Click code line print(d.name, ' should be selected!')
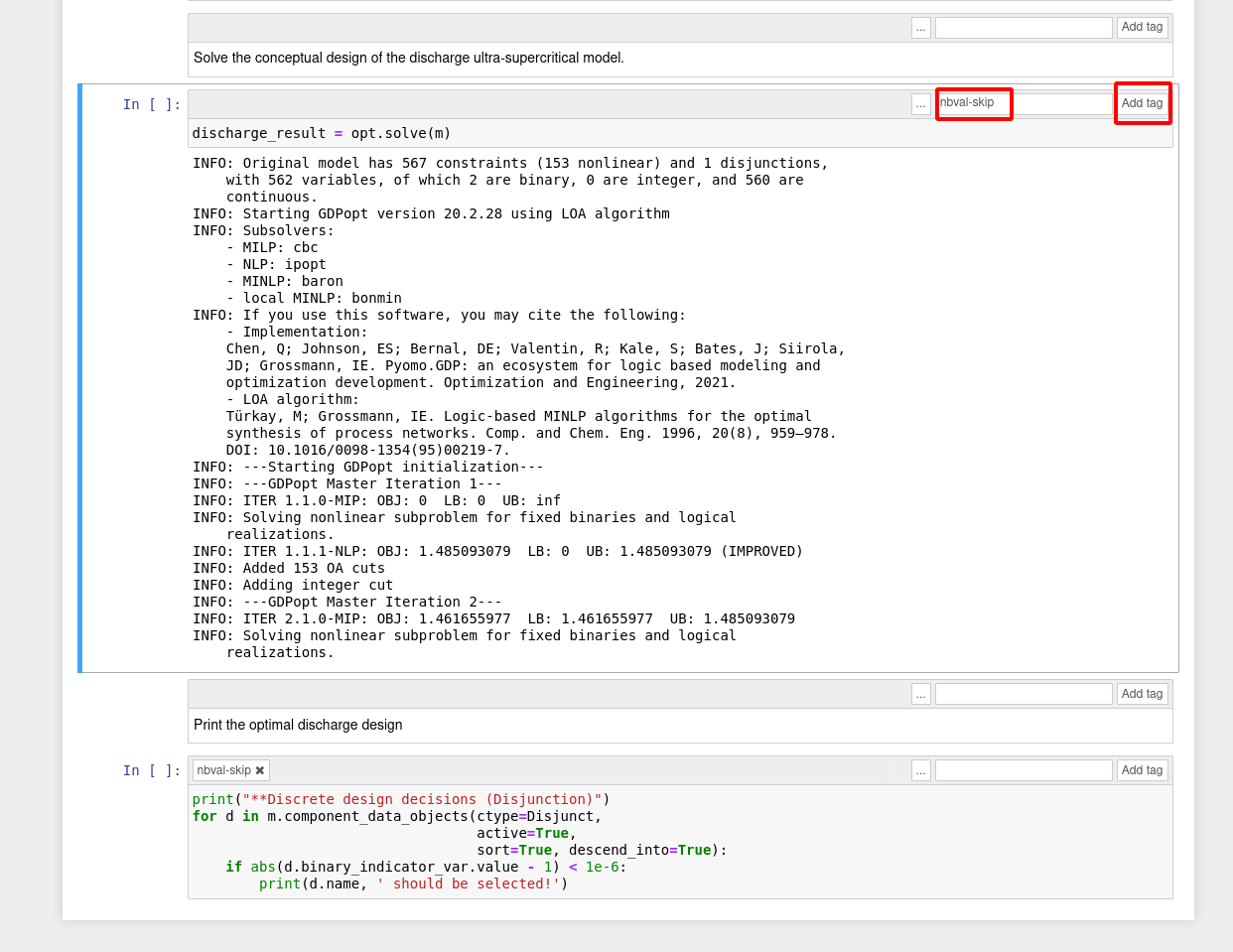This screenshot has height=952, width=1233. coord(414,884)
